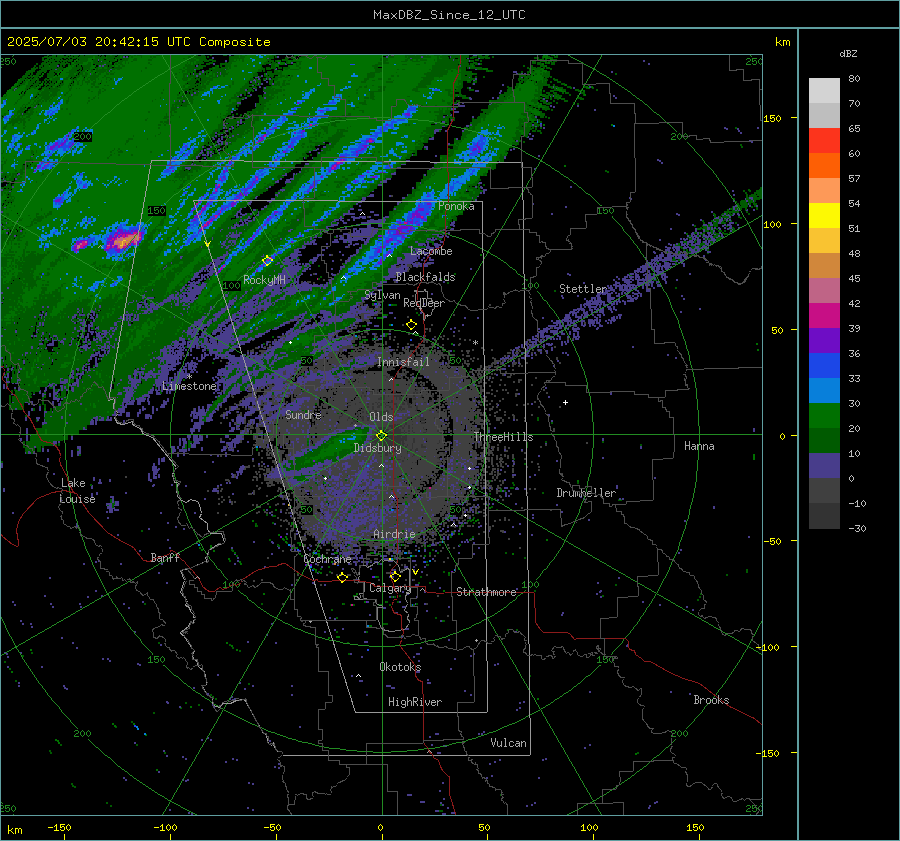Click the Banff label
The image size is (900, 841).
pos(165,558)
